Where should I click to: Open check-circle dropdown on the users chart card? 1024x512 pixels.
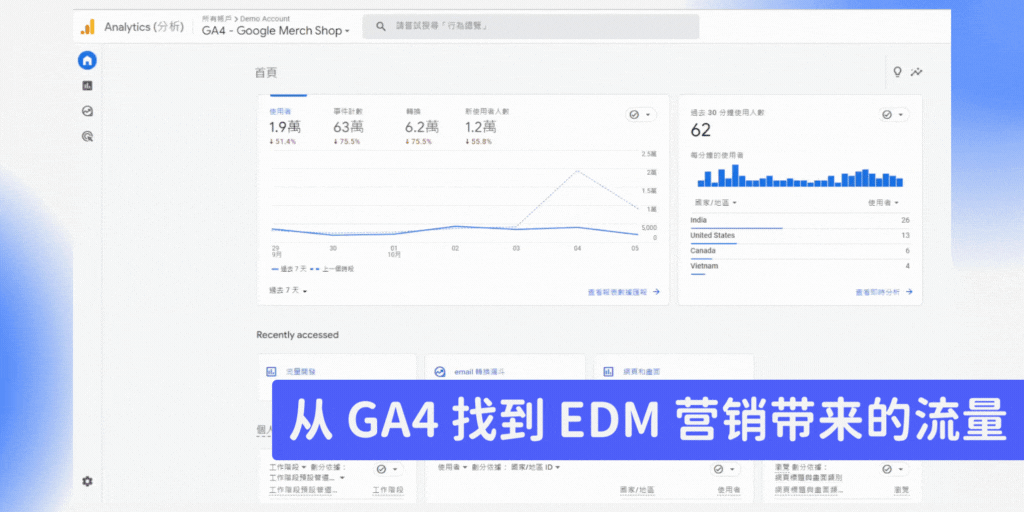(641, 114)
